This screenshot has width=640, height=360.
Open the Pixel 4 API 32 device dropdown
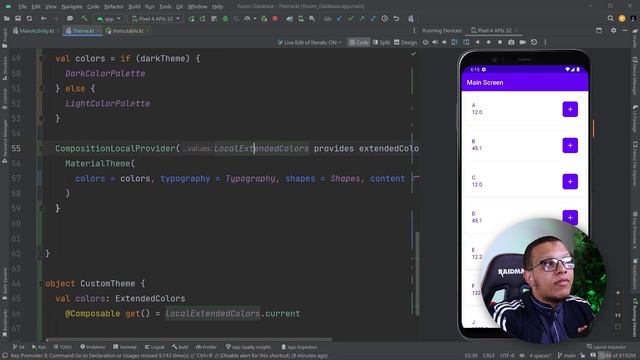pyautogui.click(x=155, y=18)
